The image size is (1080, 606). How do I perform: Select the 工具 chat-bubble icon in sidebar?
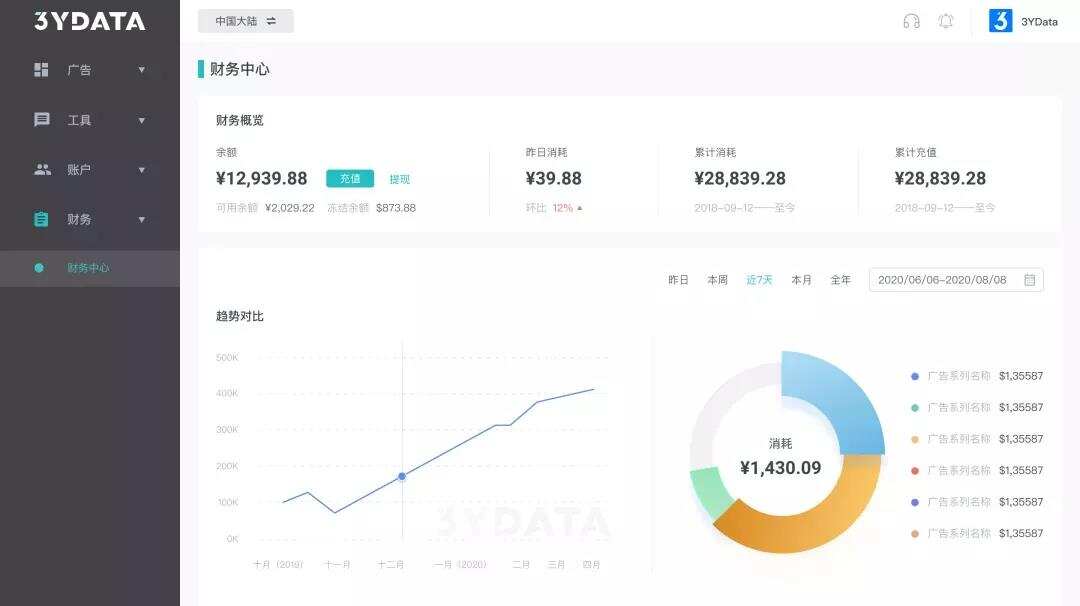[41, 120]
